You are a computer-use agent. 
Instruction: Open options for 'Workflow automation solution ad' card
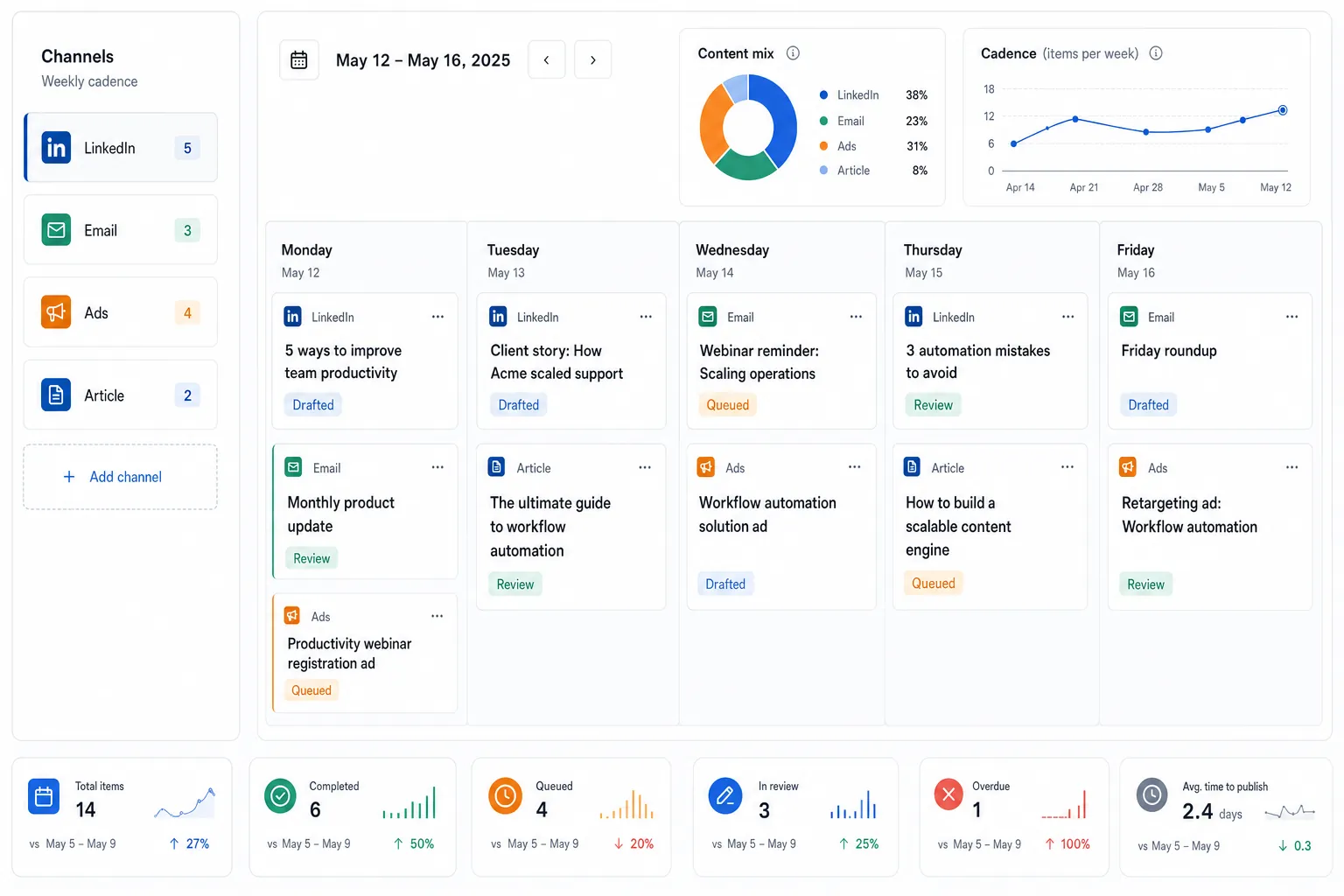pyautogui.click(x=854, y=467)
